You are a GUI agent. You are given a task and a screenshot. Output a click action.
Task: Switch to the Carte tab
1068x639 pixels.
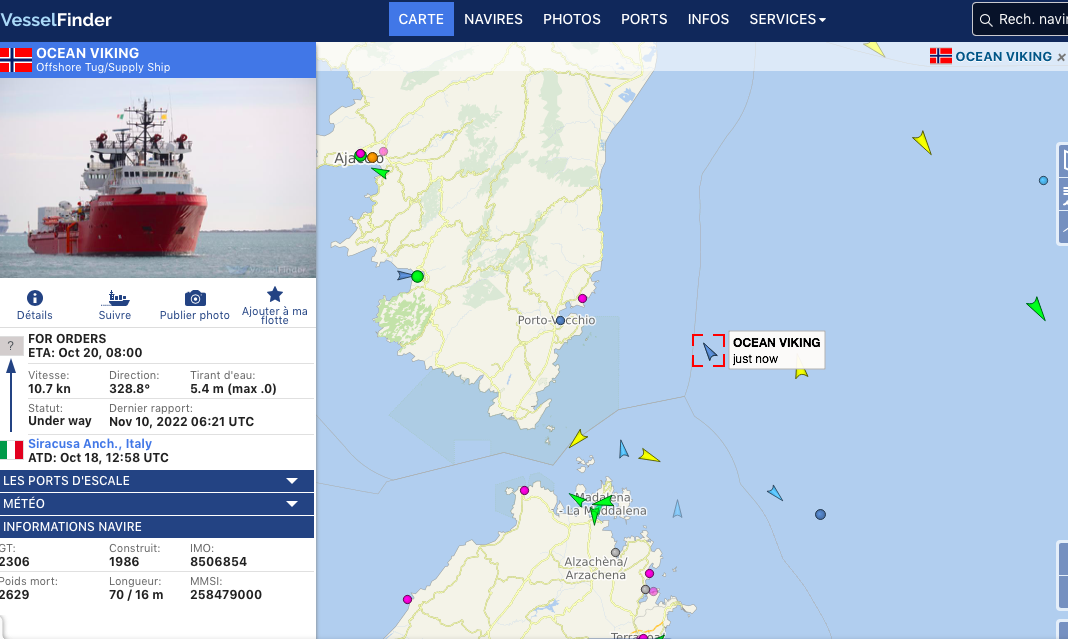pyautogui.click(x=421, y=19)
